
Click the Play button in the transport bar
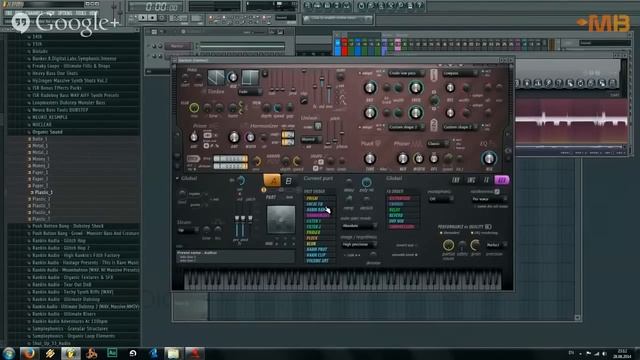pos(142,18)
